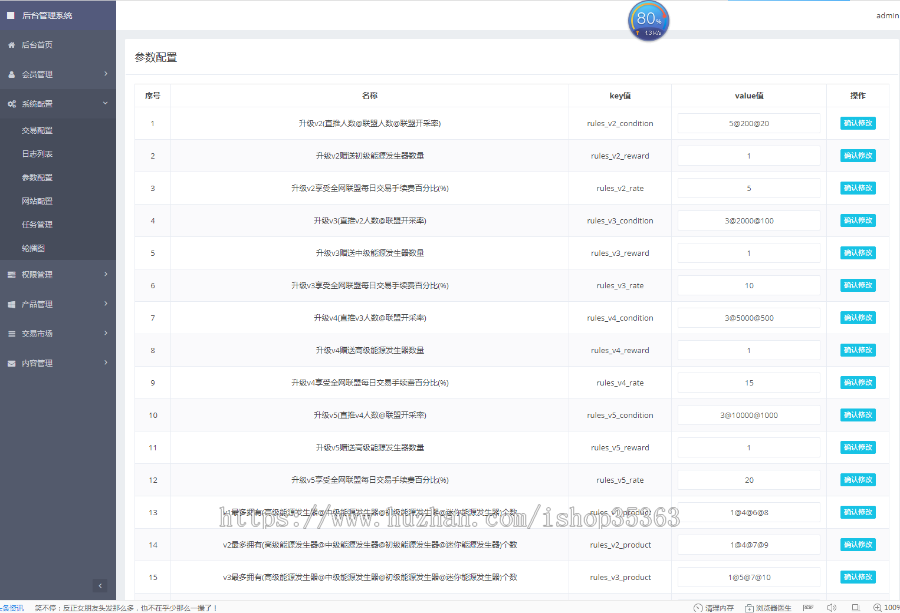Click 确认修改 for rules_v4_condition

(858, 318)
